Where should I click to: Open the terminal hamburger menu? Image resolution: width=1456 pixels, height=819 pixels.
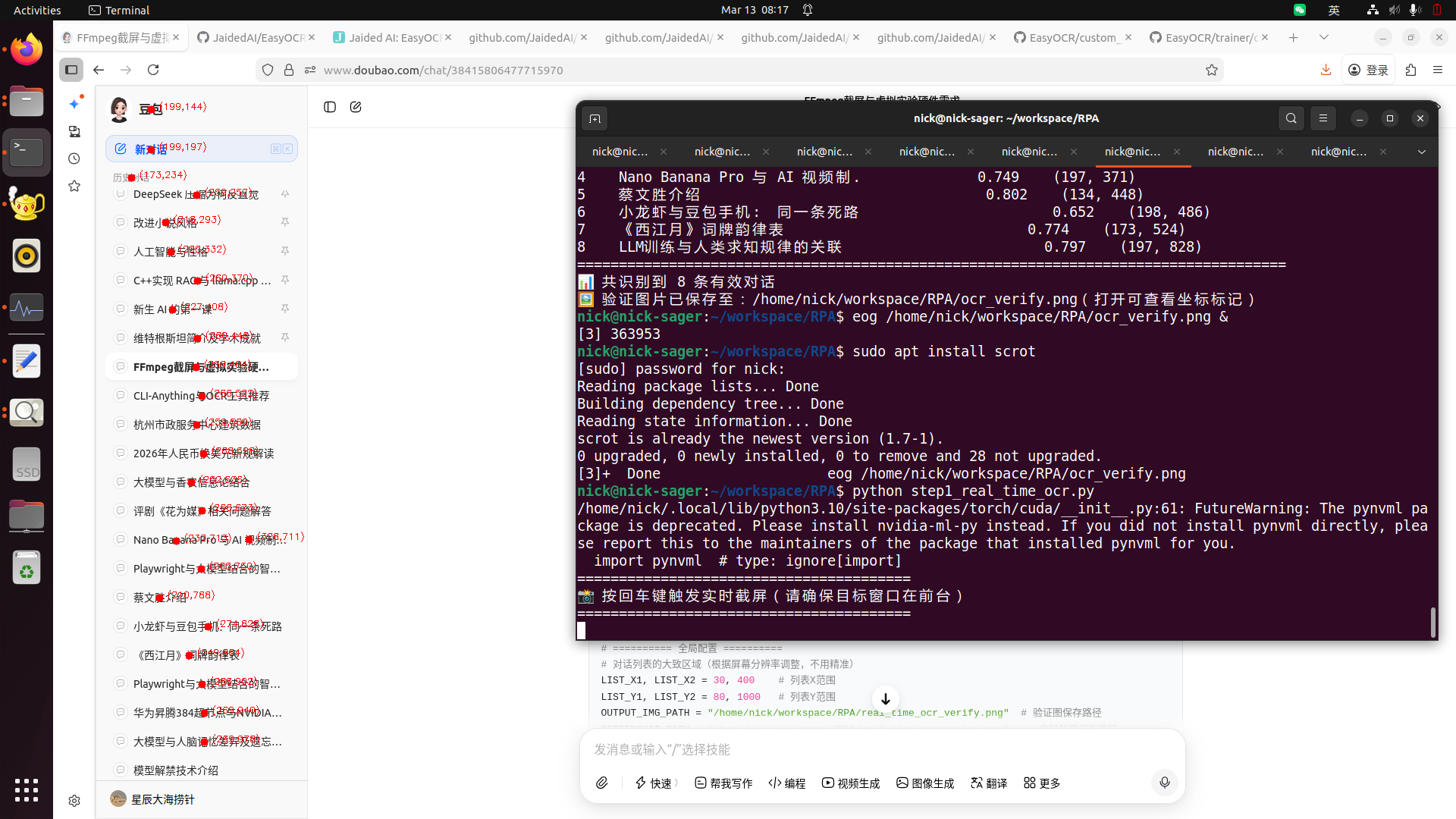click(x=1323, y=118)
